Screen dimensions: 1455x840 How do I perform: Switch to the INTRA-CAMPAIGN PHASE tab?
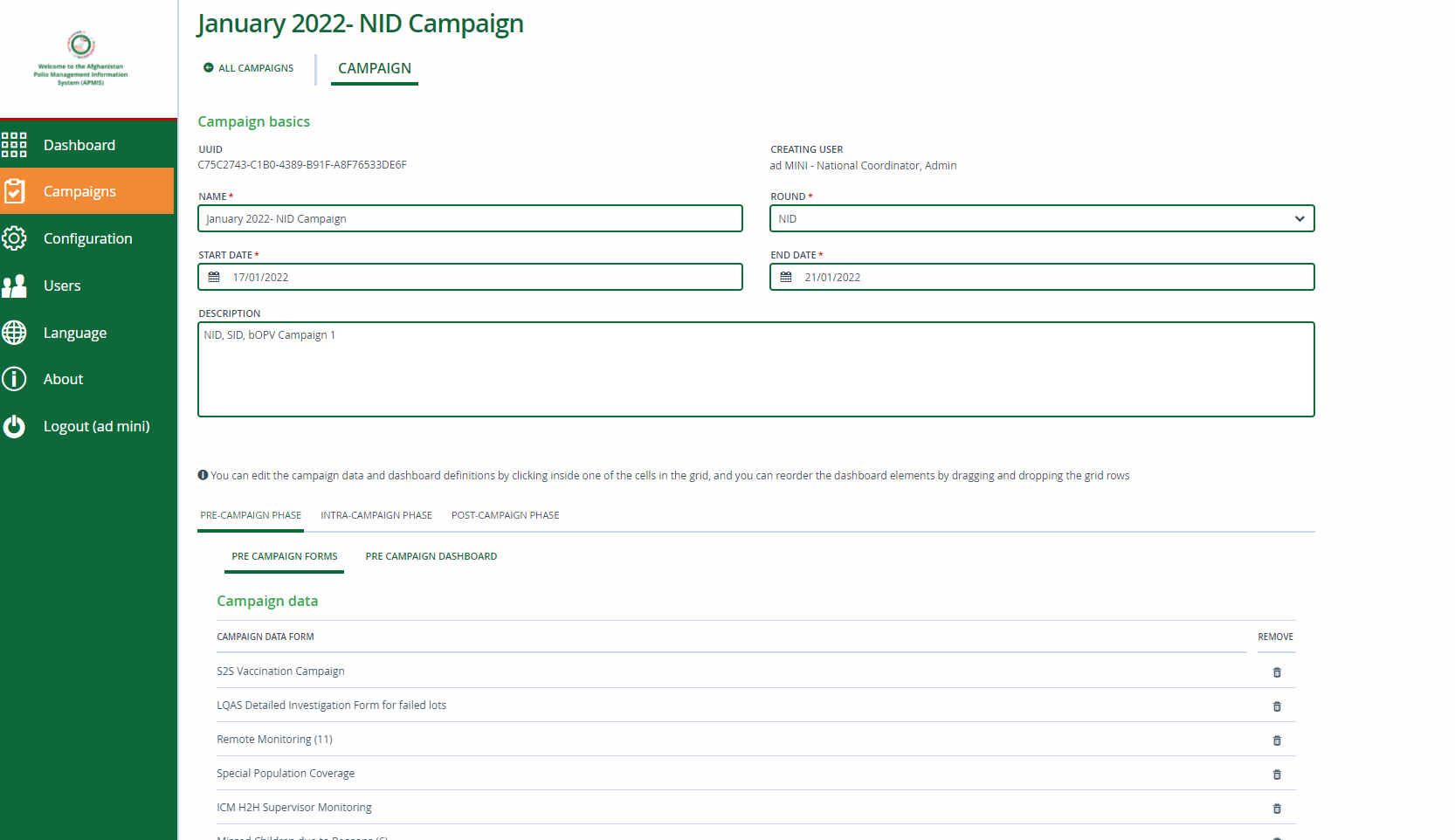[x=376, y=515]
